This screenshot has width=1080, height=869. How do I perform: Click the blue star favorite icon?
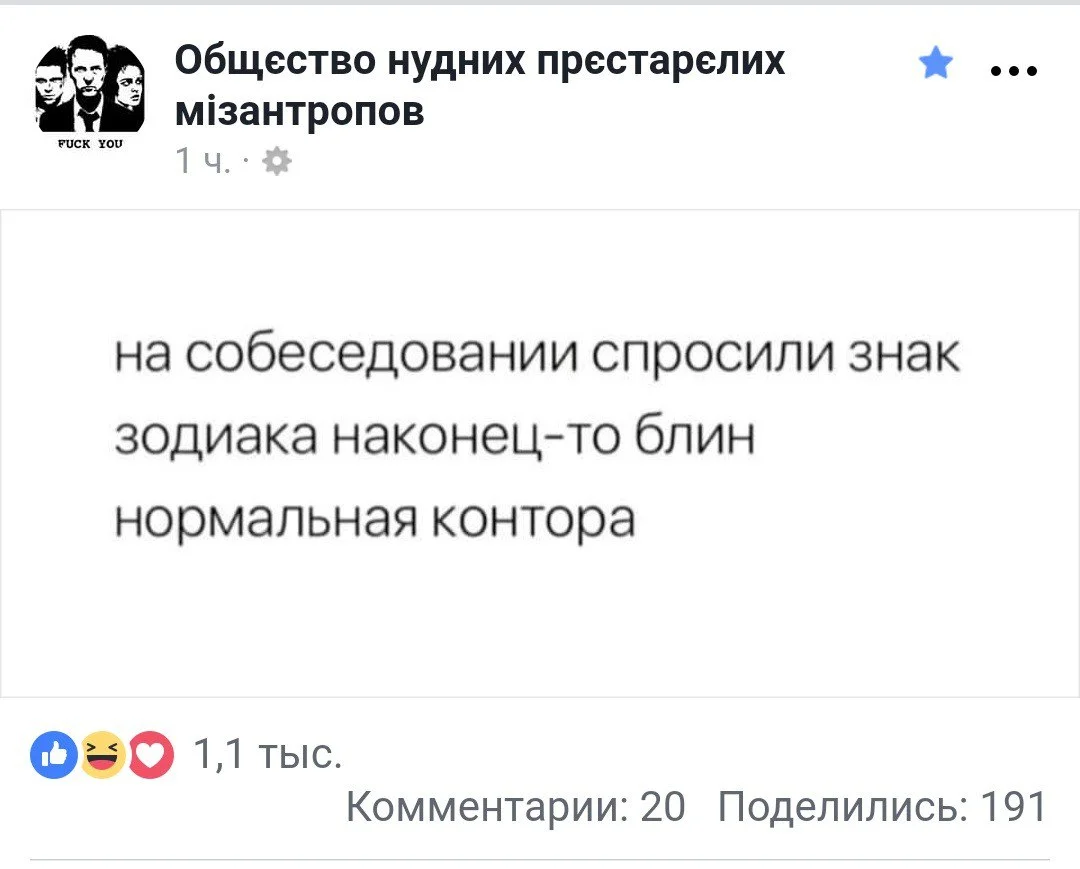coord(935,65)
